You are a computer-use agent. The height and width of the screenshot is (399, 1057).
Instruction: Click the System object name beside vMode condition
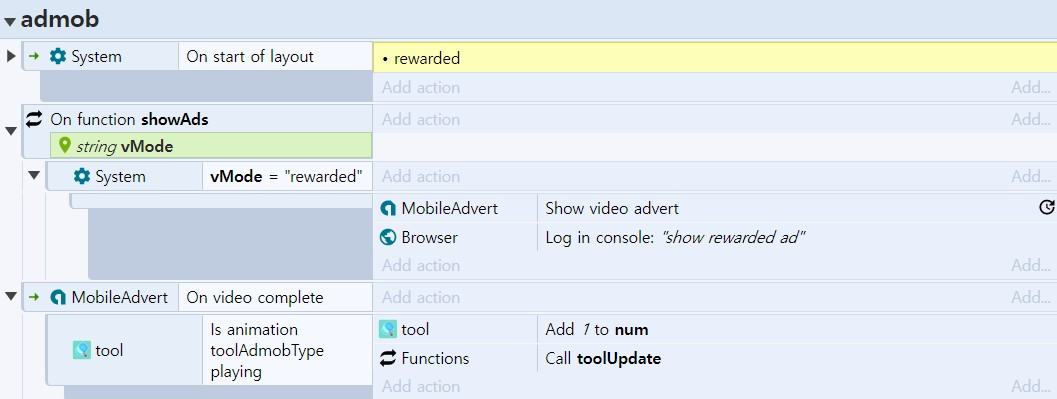pos(120,177)
